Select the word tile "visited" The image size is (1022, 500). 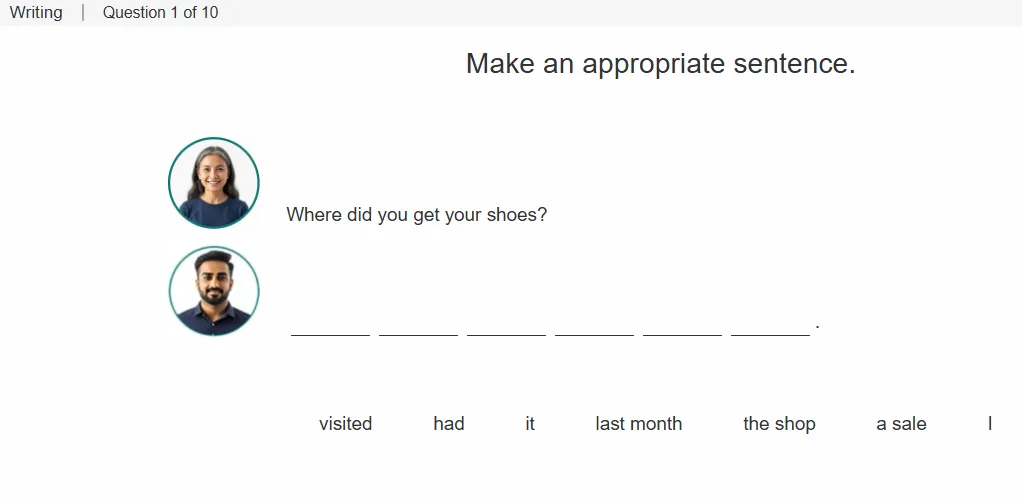(345, 424)
